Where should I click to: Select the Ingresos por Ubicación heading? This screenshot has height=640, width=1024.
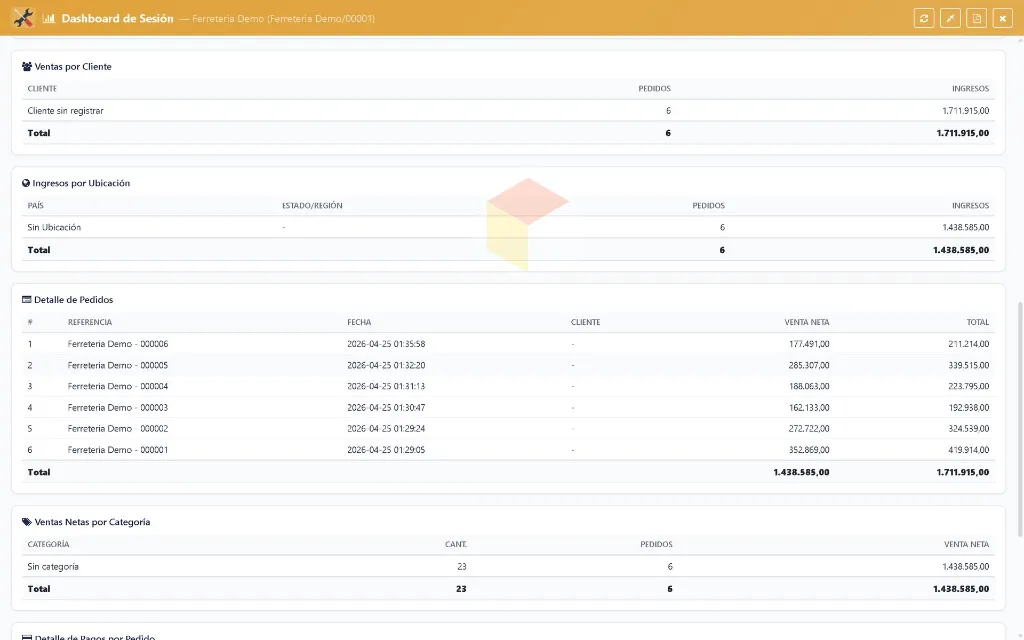pyautogui.click(x=81, y=184)
